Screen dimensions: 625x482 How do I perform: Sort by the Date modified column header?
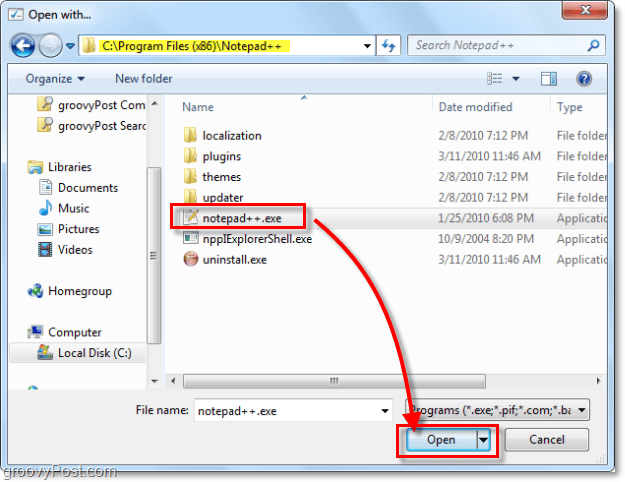coord(476,107)
